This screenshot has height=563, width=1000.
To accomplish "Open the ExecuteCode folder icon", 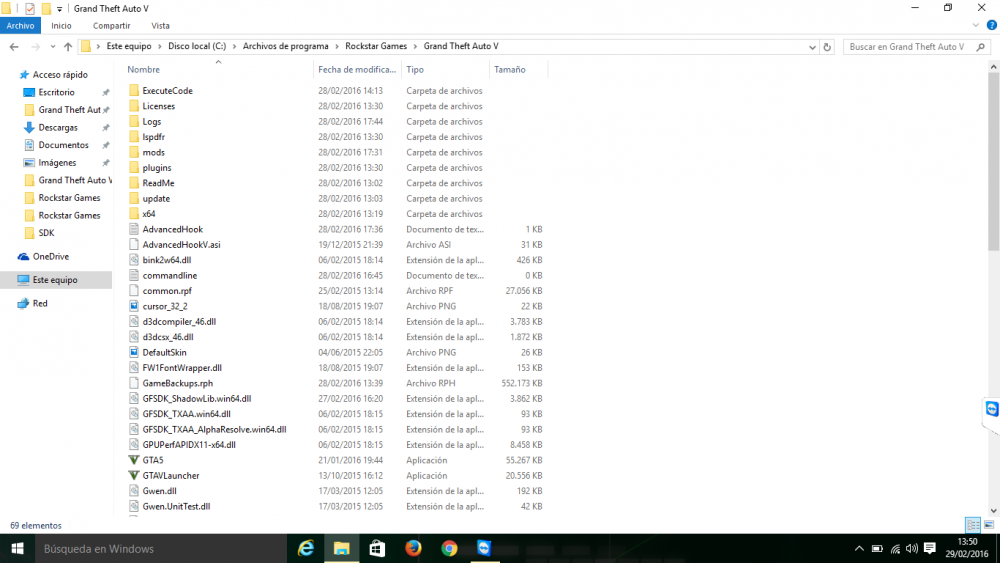I will point(134,91).
